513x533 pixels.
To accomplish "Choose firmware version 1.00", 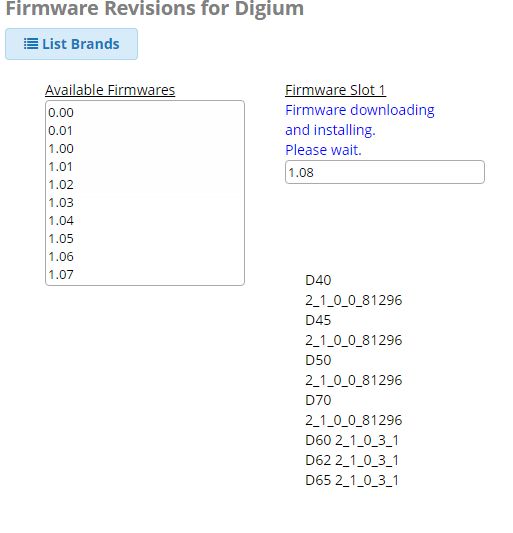I will [x=145, y=149].
